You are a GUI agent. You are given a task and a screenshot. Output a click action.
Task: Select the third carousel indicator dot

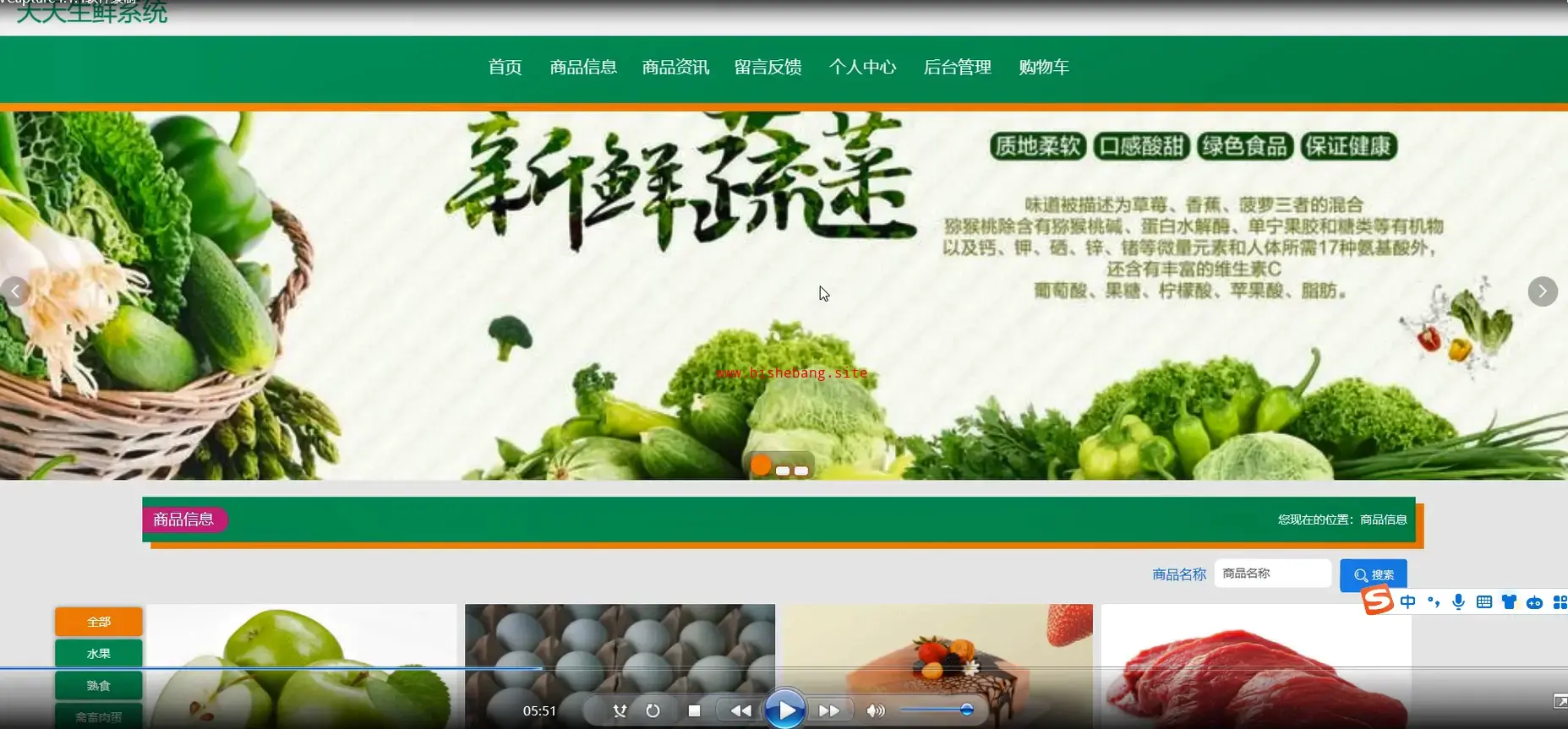(800, 471)
